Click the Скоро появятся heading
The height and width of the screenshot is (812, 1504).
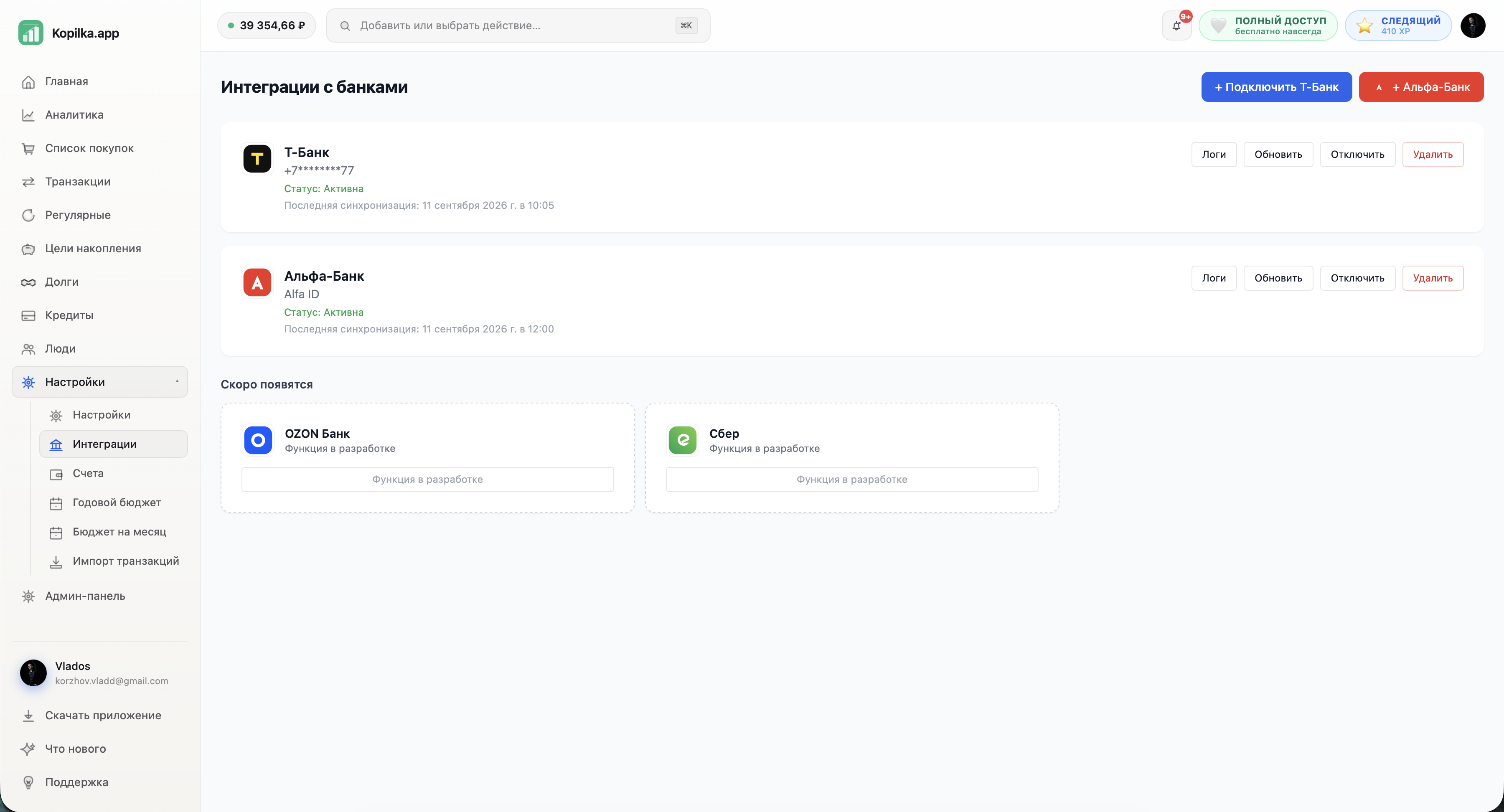click(267, 385)
